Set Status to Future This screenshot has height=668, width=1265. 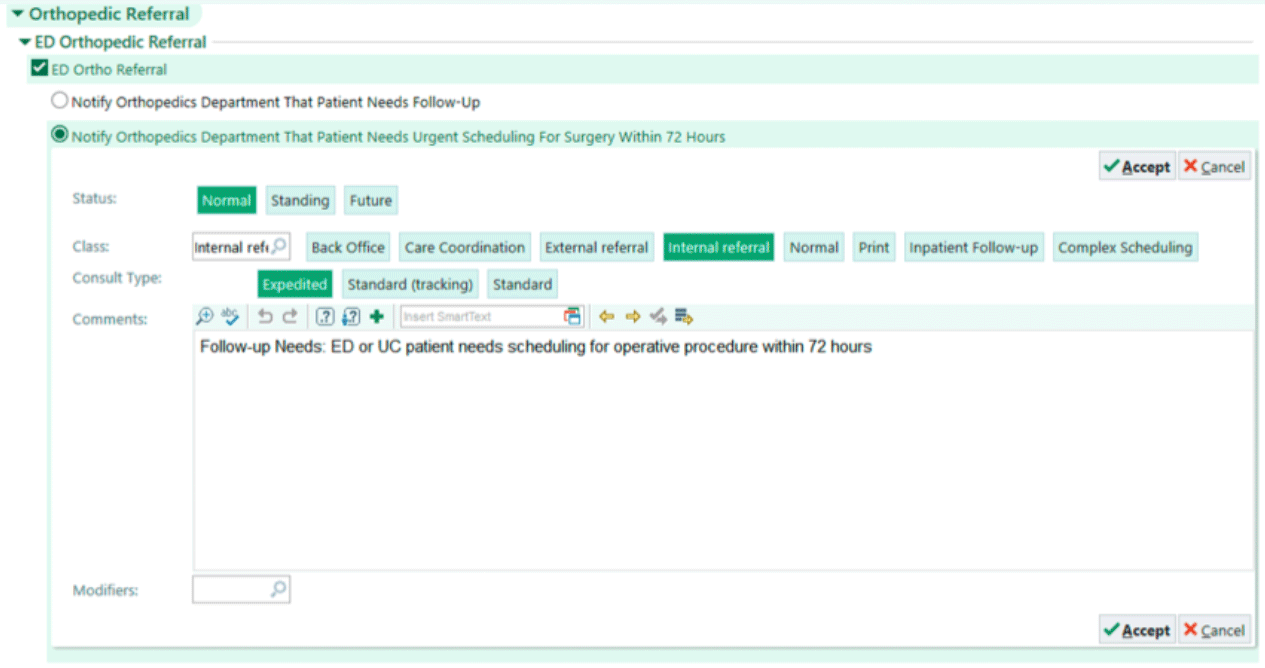click(x=370, y=200)
